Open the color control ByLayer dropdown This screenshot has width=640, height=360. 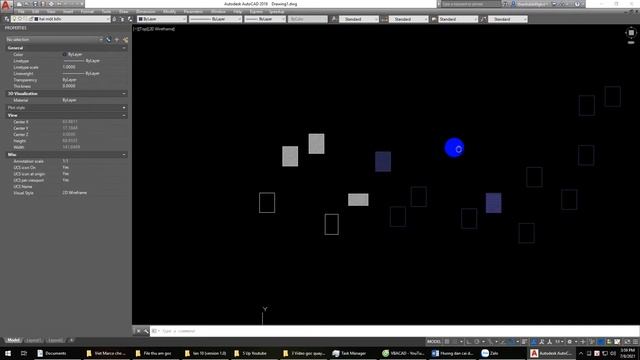(x=162, y=19)
